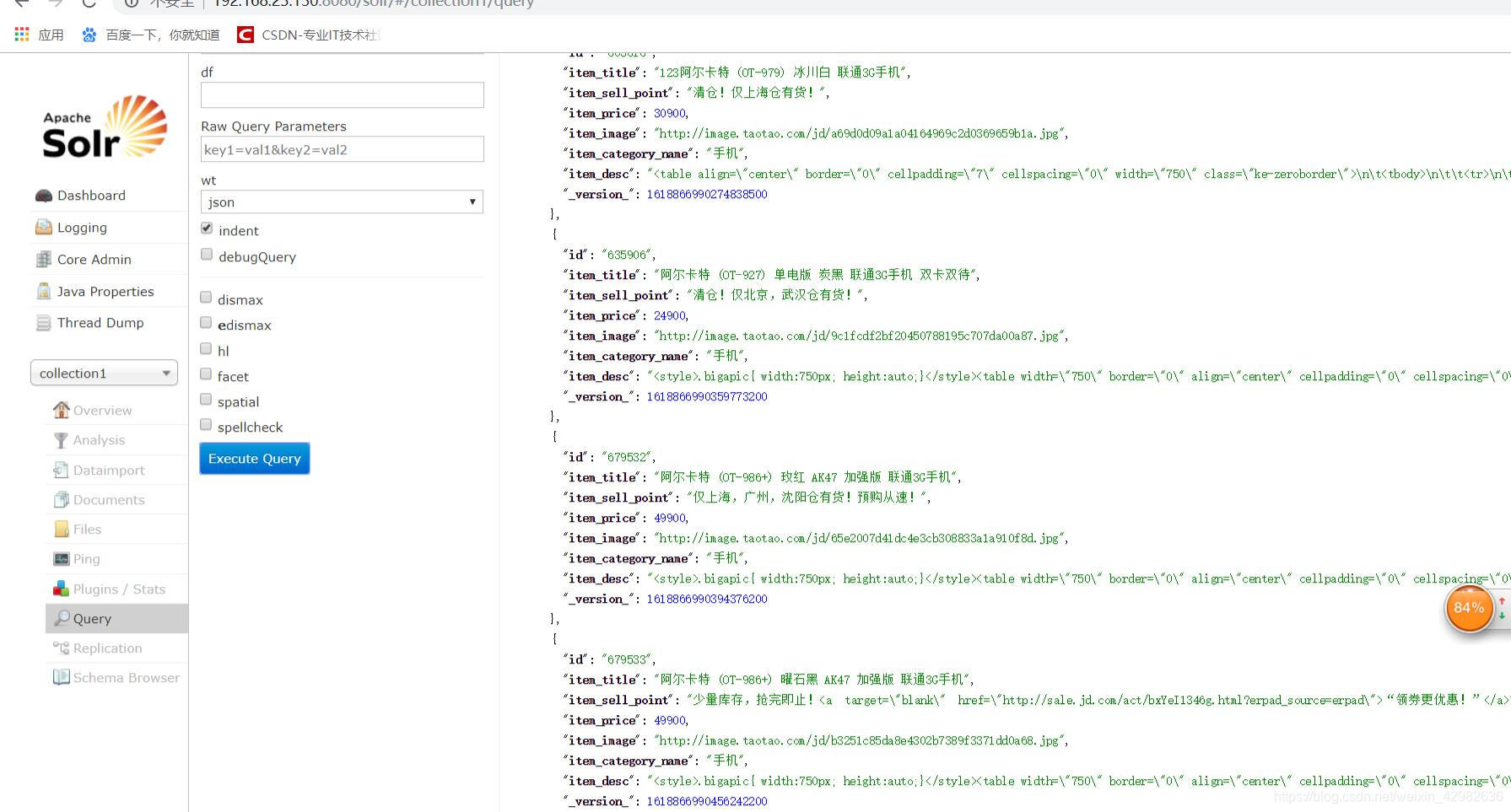Open Java Properties
Image resolution: width=1511 pixels, height=812 pixels.
coord(105,292)
